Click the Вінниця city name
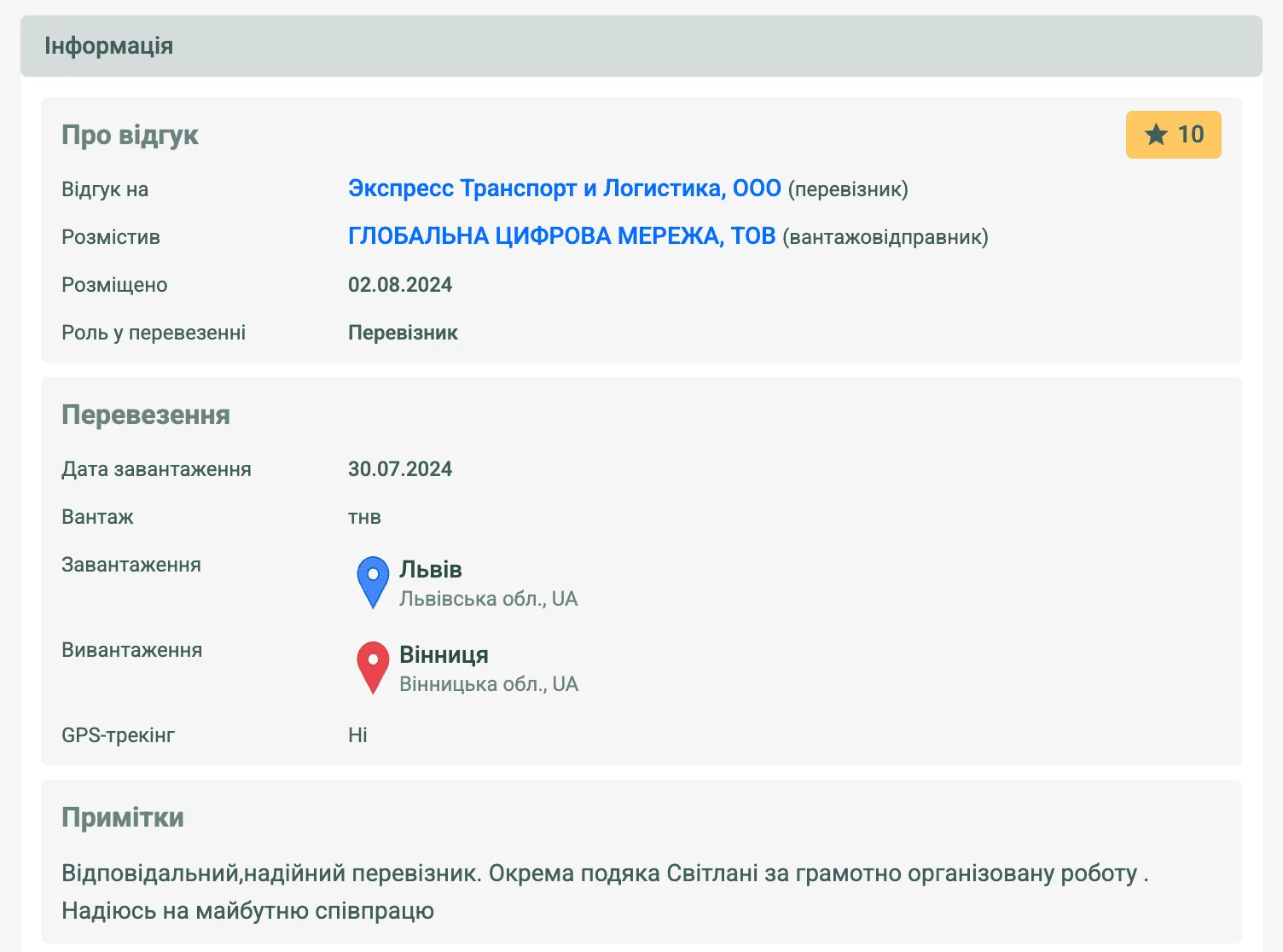Viewport: 1283px width, 952px height. coord(444,654)
